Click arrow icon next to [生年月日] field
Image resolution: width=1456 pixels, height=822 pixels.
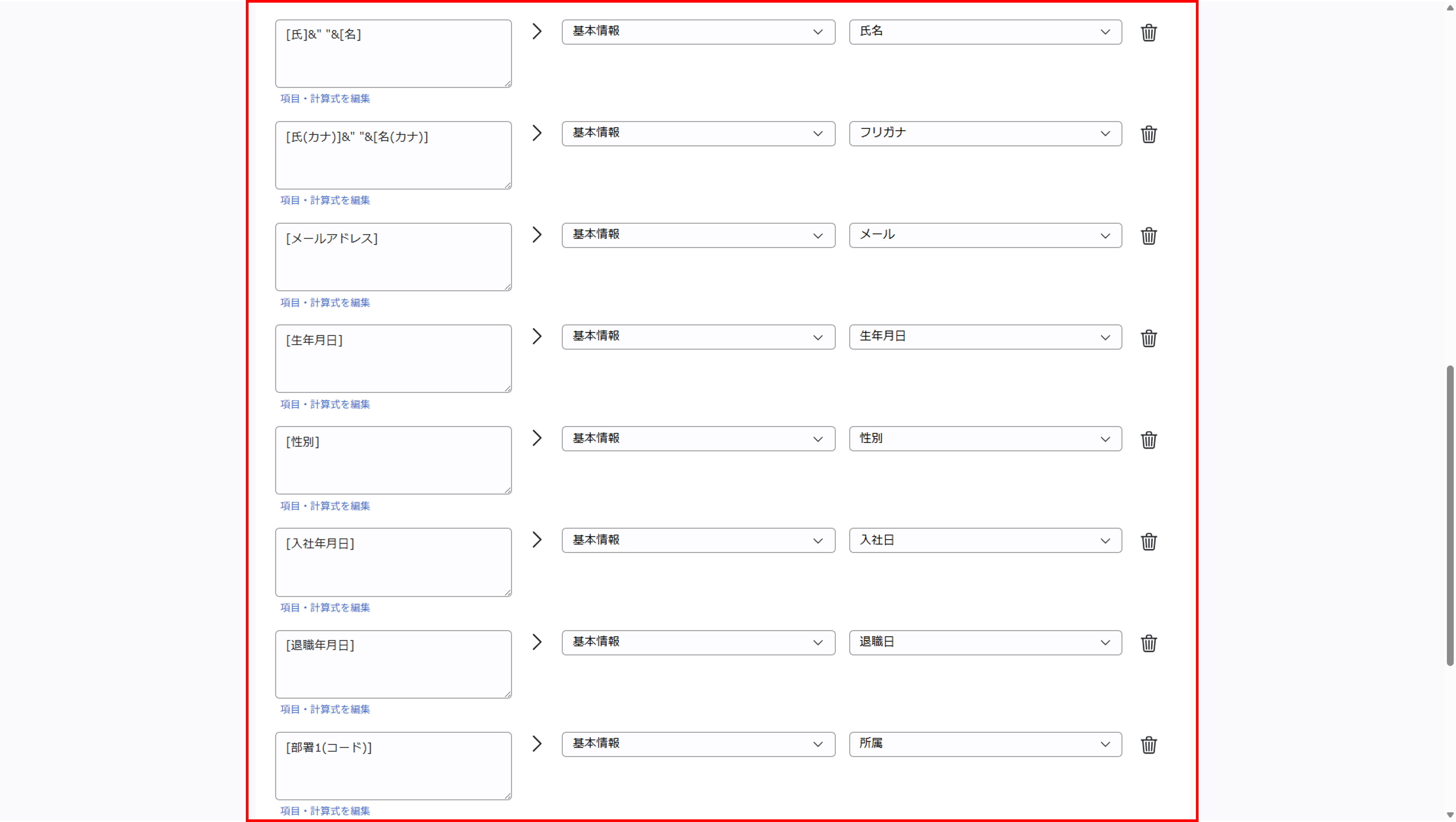pyautogui.click(x=537, y=336)
